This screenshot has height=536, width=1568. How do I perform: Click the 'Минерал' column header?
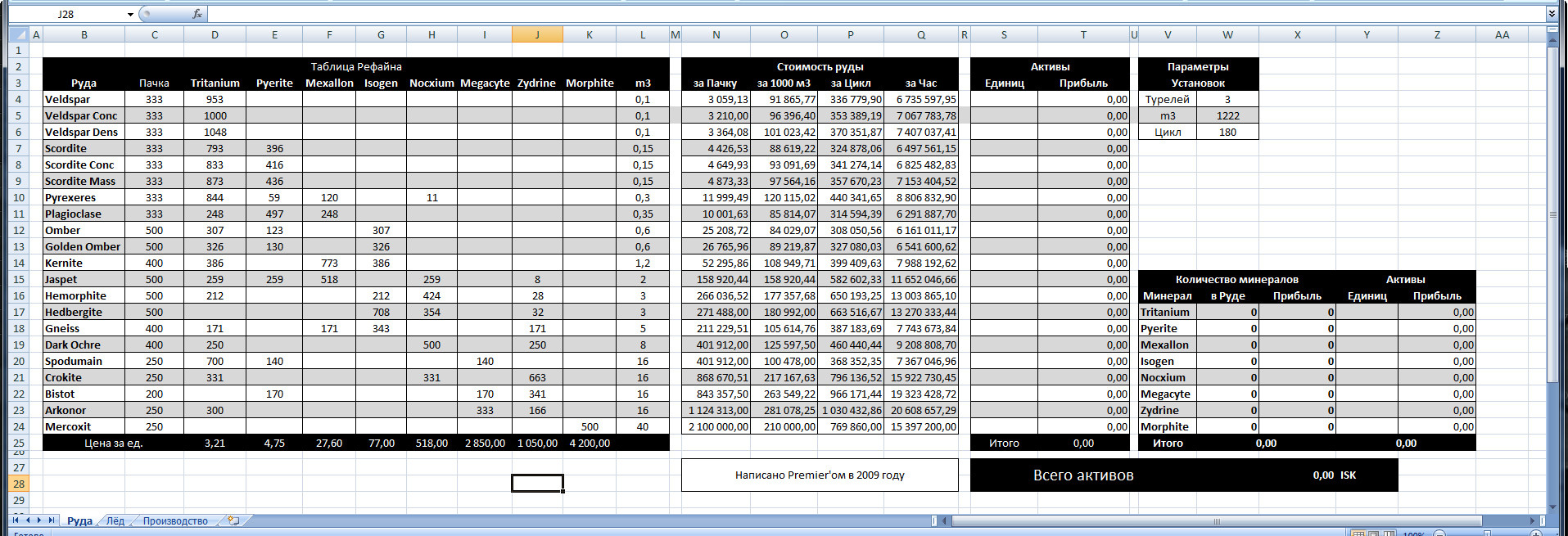pyautogui.click(x=1168, y=295)
